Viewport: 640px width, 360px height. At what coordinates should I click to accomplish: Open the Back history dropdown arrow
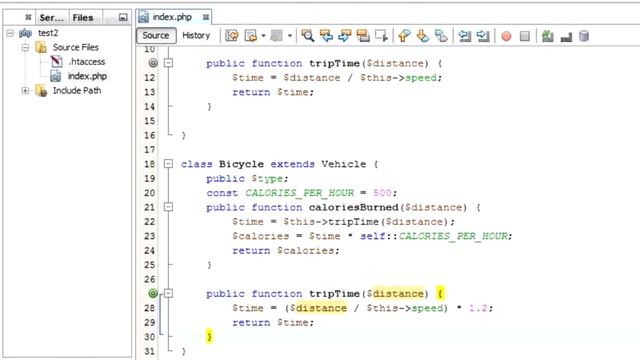263,36
